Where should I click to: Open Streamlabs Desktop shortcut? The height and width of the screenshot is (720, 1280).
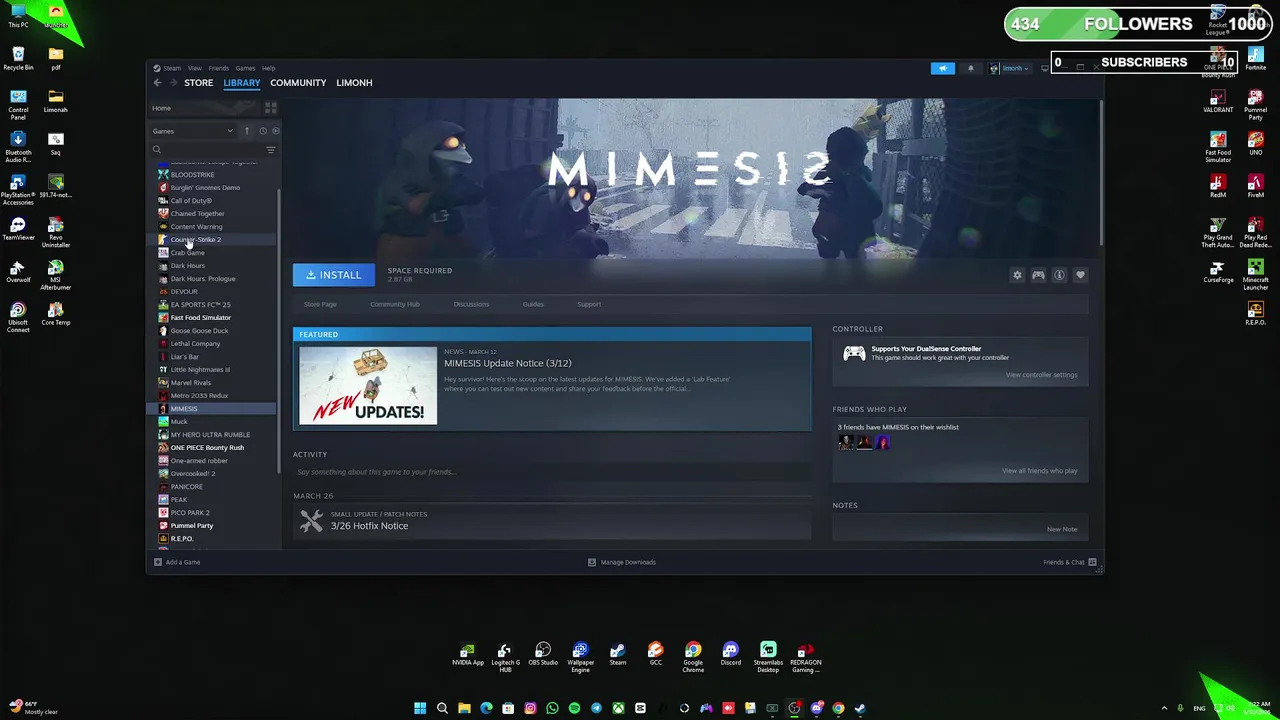point(768,657)
